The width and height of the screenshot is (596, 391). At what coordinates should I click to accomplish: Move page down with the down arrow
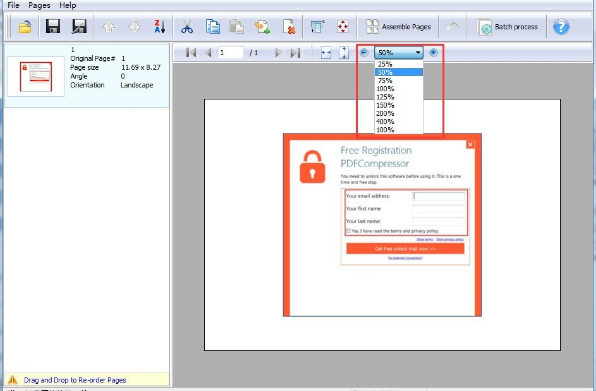click(x=135, y=27)
